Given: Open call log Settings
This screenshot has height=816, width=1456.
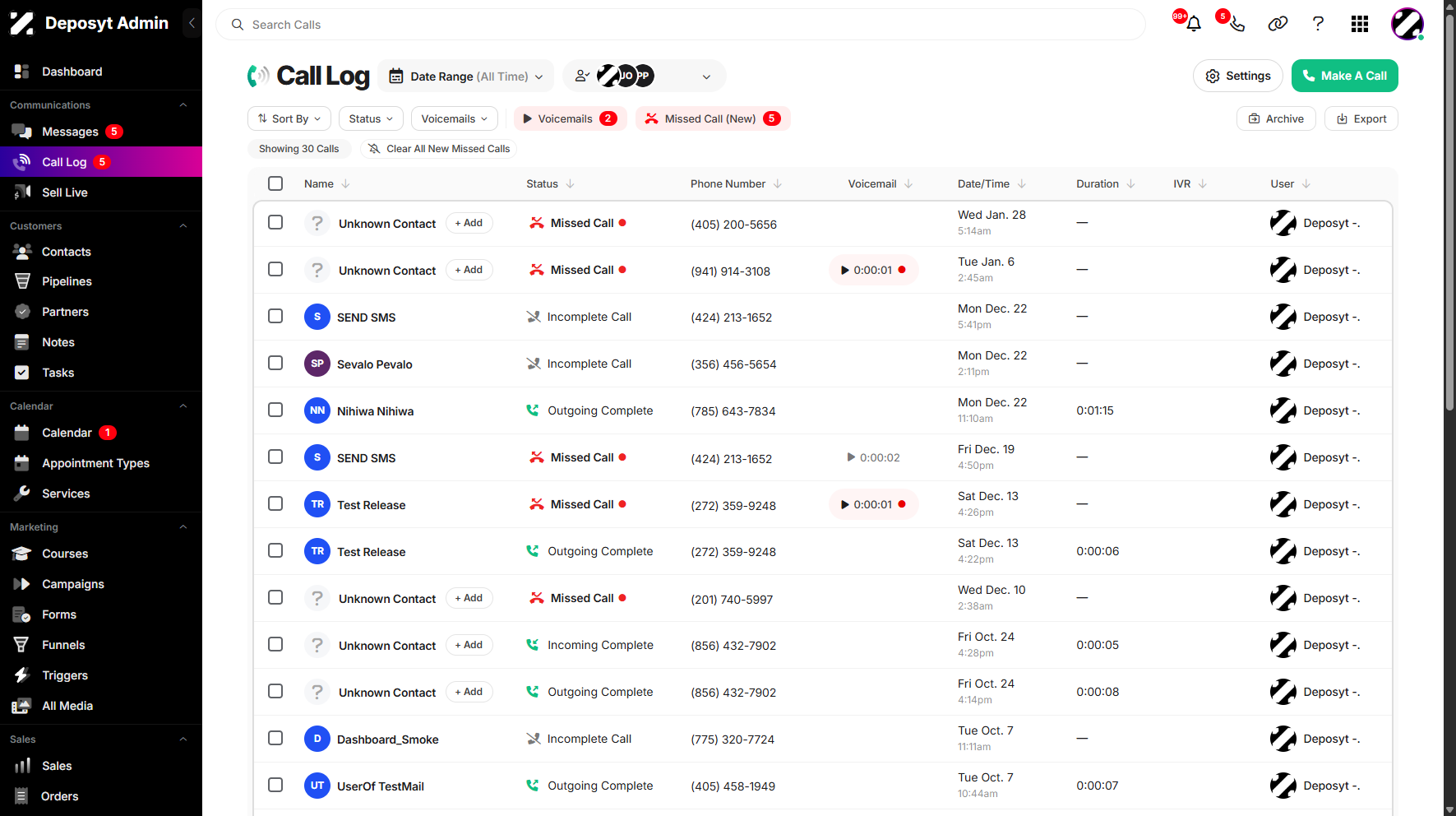Looking at the screenshot, I should click(x=1237, y=76).
